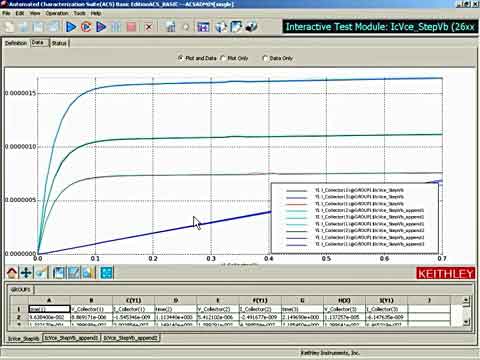Click the bar chart icon in top toolbar

171,27
